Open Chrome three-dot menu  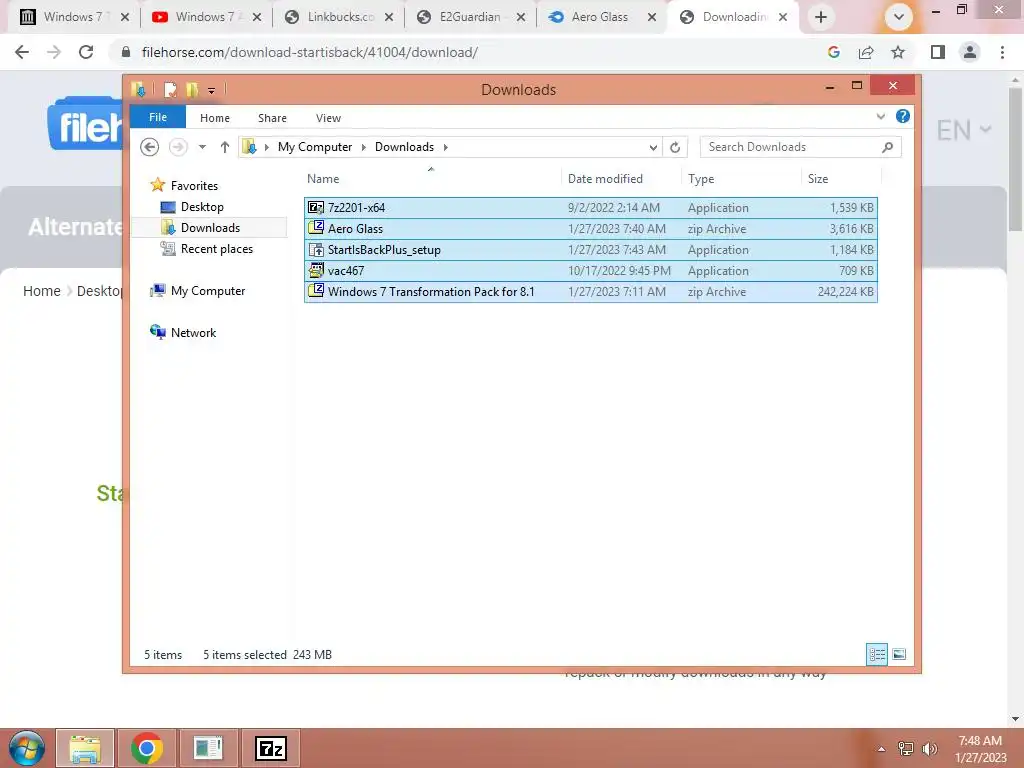point(1002,52)
